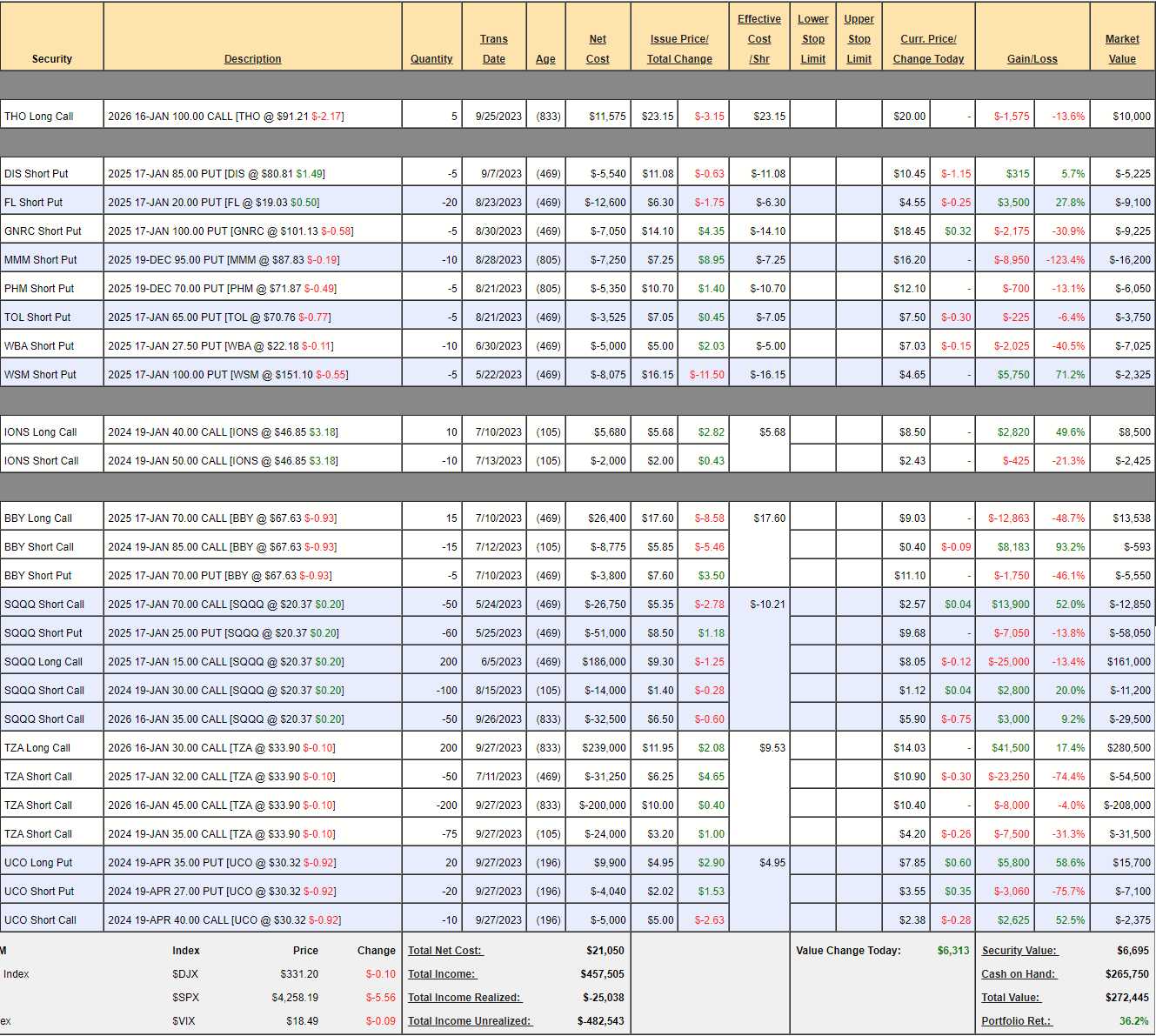Click the Market Value column header
The height and width of the screenshot is (1036, 1156).
pyautogui.click(x=1121, y=49)
